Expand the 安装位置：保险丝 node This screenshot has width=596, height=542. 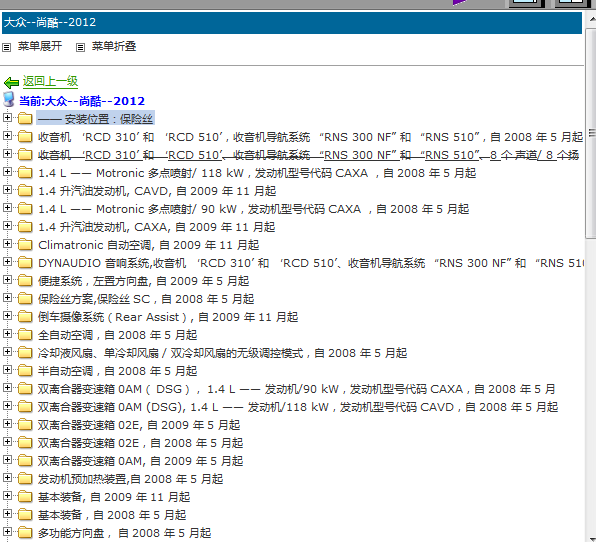tap(7, 117)
